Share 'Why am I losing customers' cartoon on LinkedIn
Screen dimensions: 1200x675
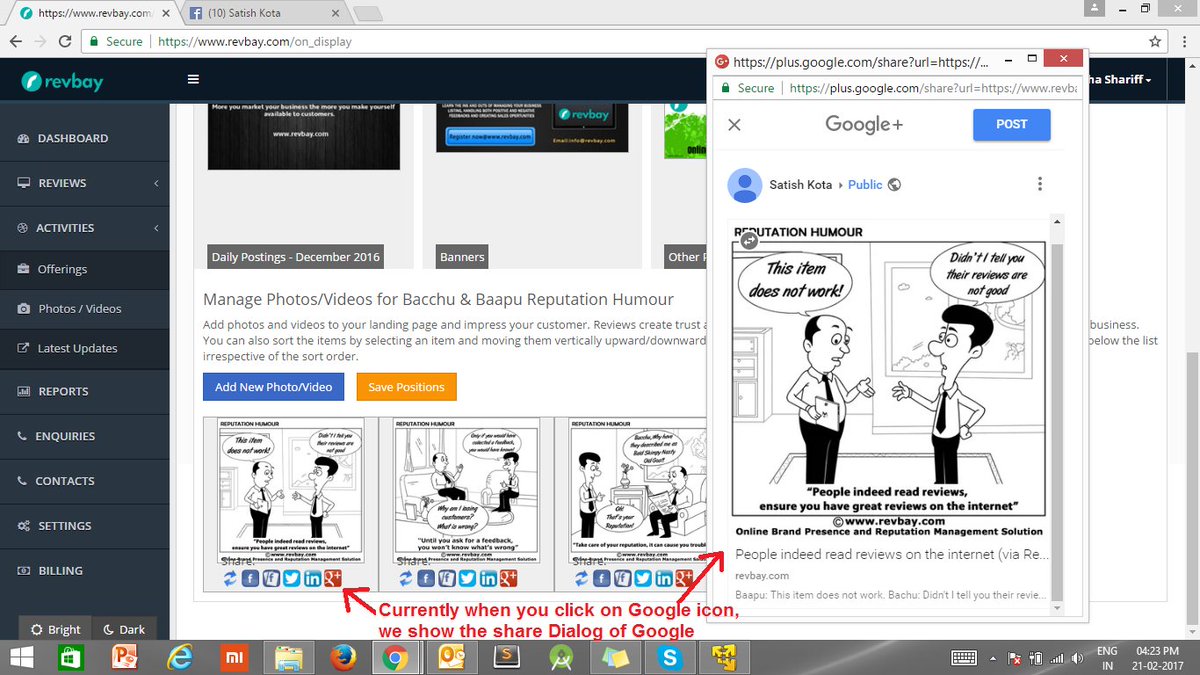(488, 578)
